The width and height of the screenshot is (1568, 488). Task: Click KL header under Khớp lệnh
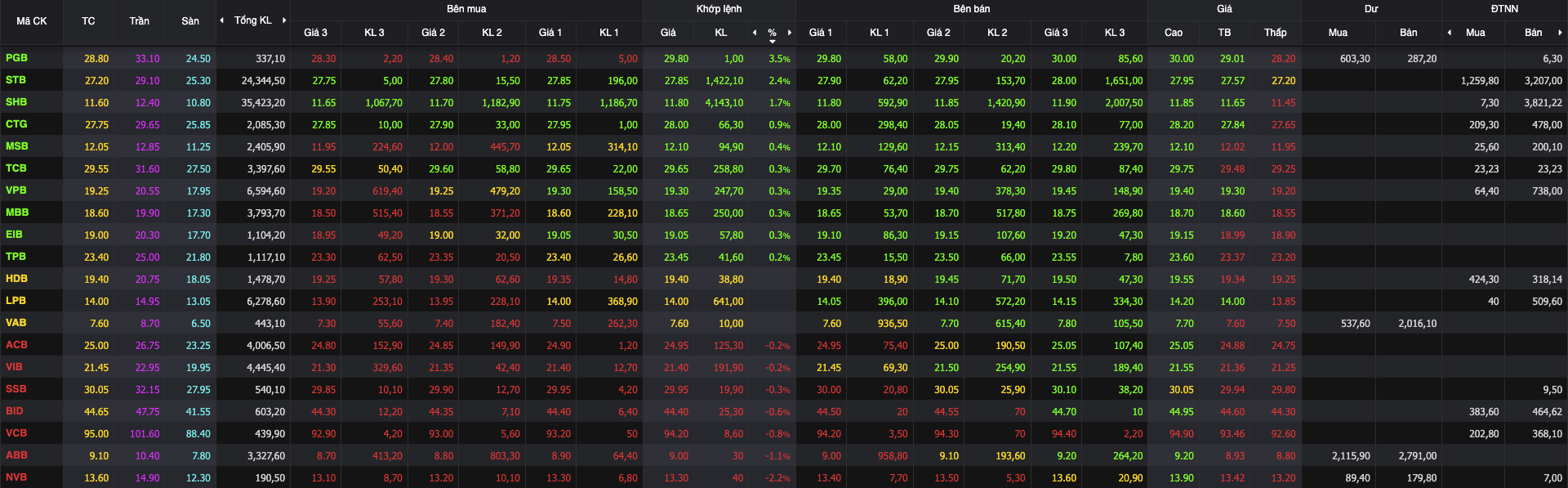pyautogui.click(x=721, y=33)
